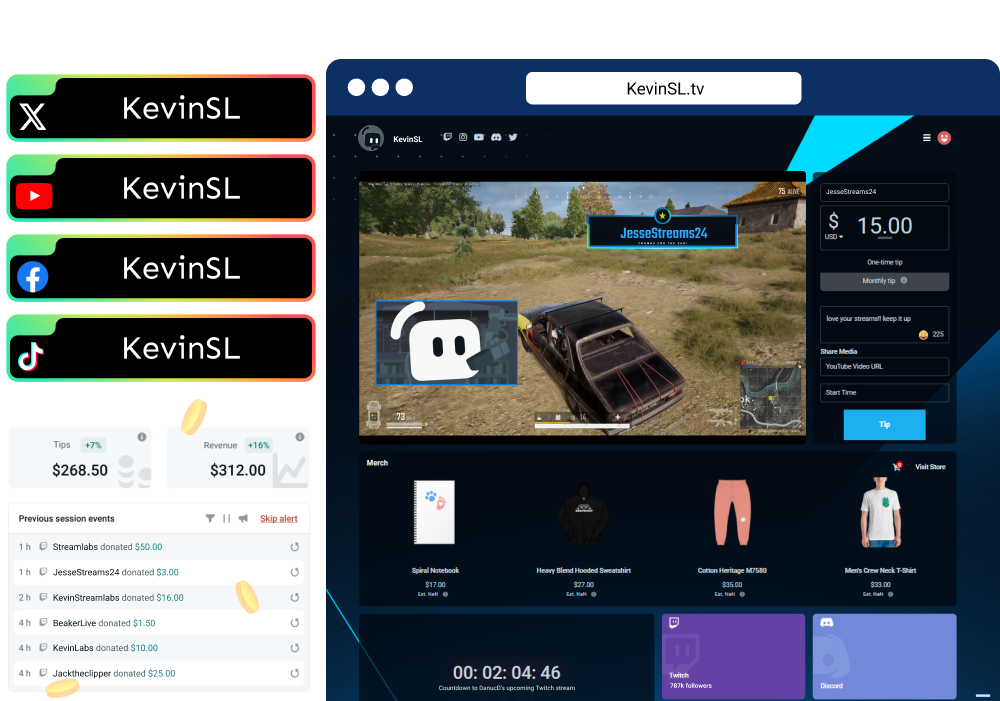Open the Discord icon in the header
The width and height of the screenshot is (1000, 701).
tap(496, 137)
